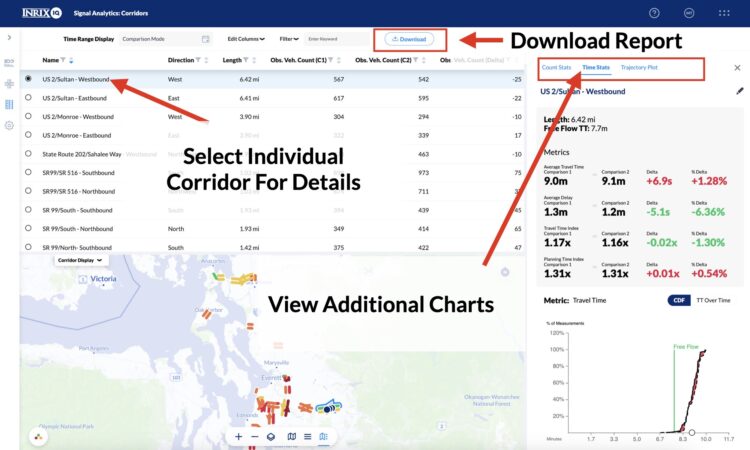Zoom in the map with plus
The image size is (750, 450).
click(238, 437)
